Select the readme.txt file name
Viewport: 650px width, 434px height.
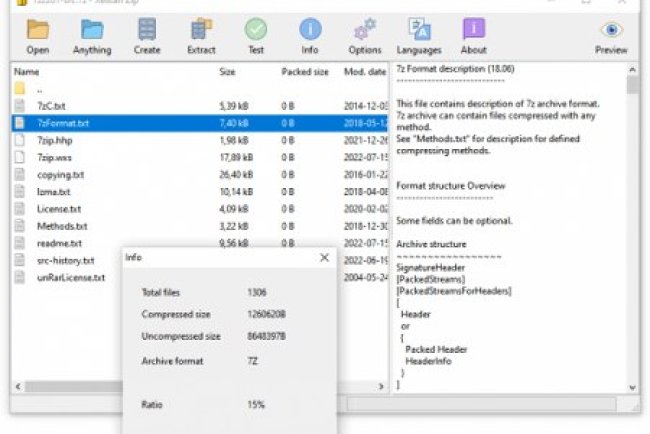pos(59,244)
